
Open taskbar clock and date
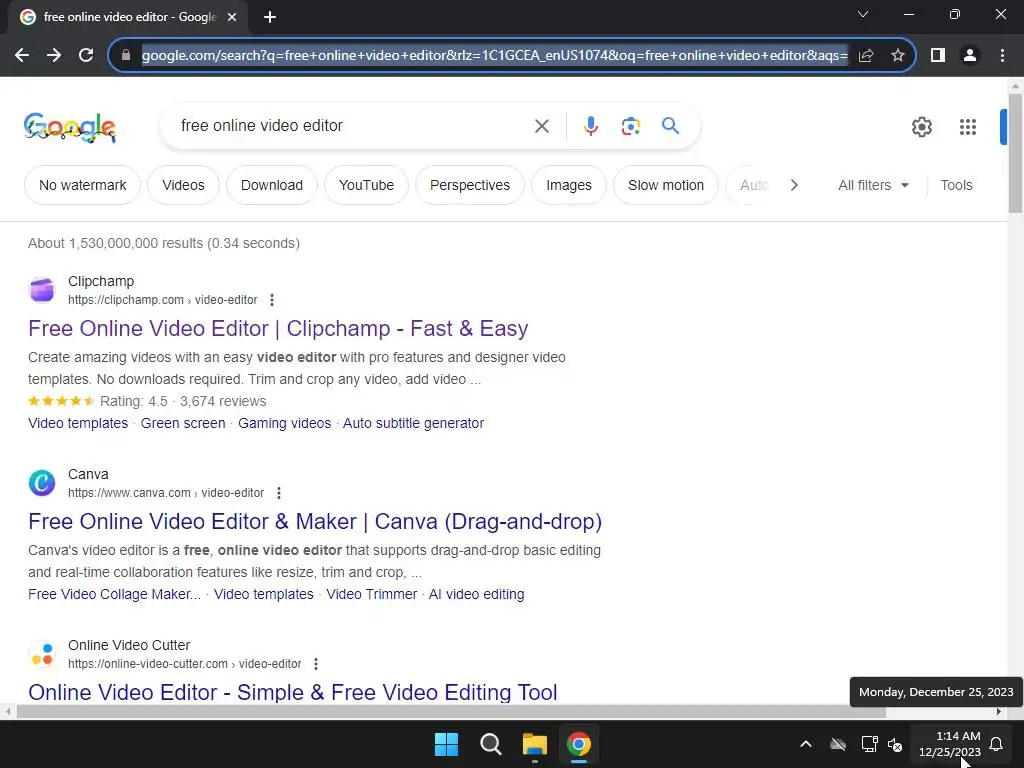click(x=950, y=744)
